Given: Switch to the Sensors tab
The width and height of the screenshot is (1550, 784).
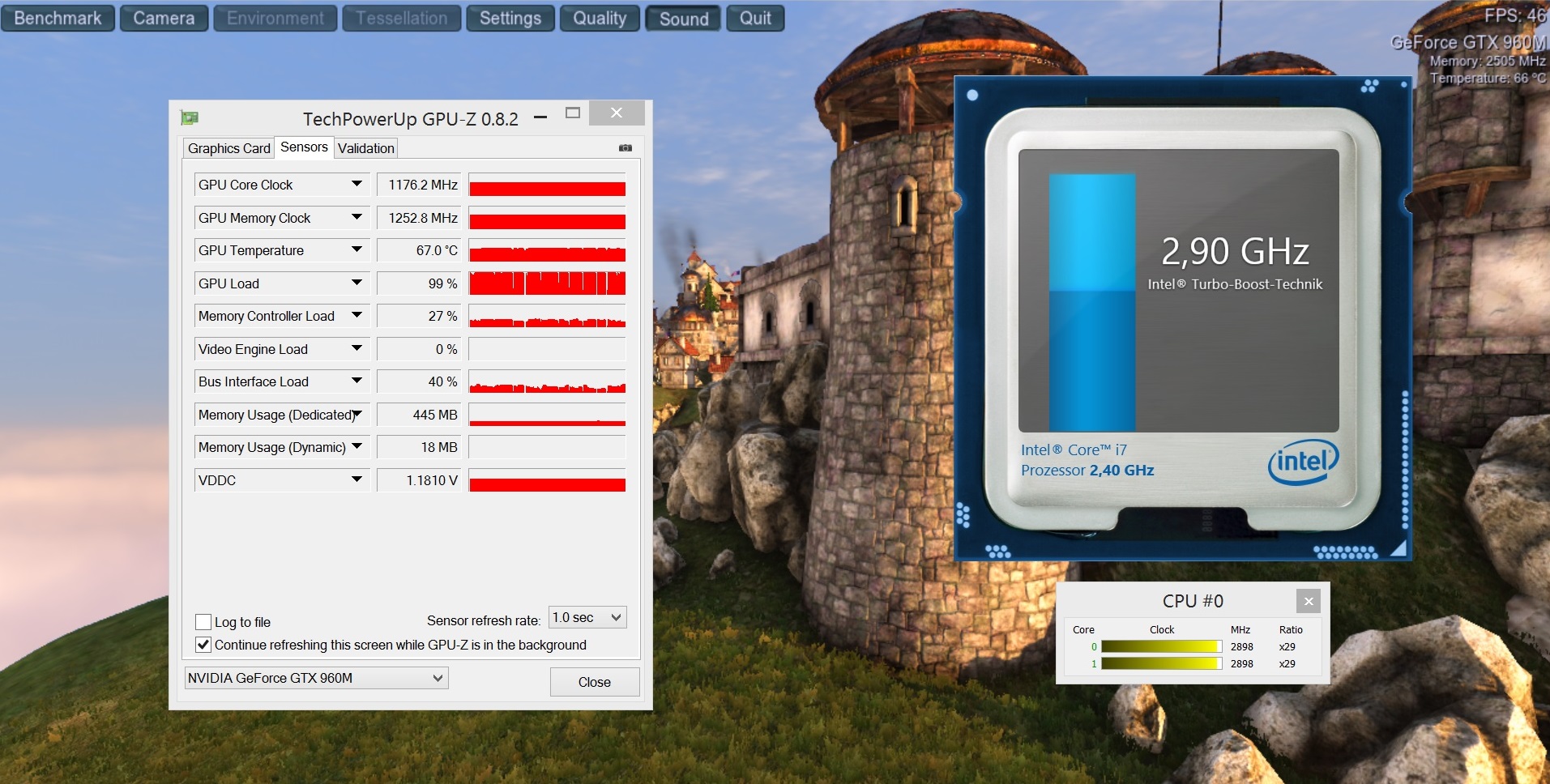Looking at the screenshot, I should [x=304, y=147].
